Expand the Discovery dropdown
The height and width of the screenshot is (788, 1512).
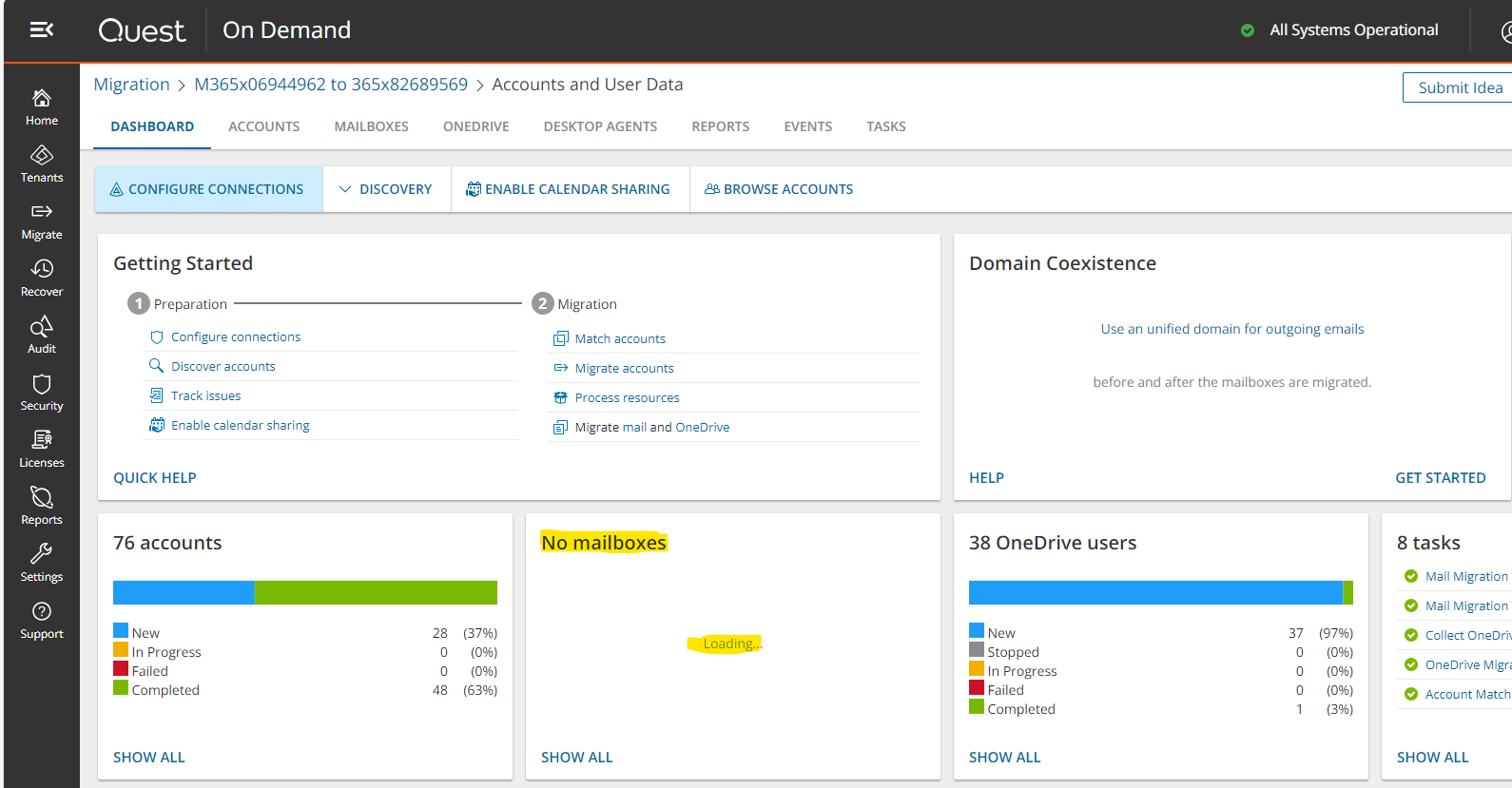pyautogui.click(x=386, y=189)
